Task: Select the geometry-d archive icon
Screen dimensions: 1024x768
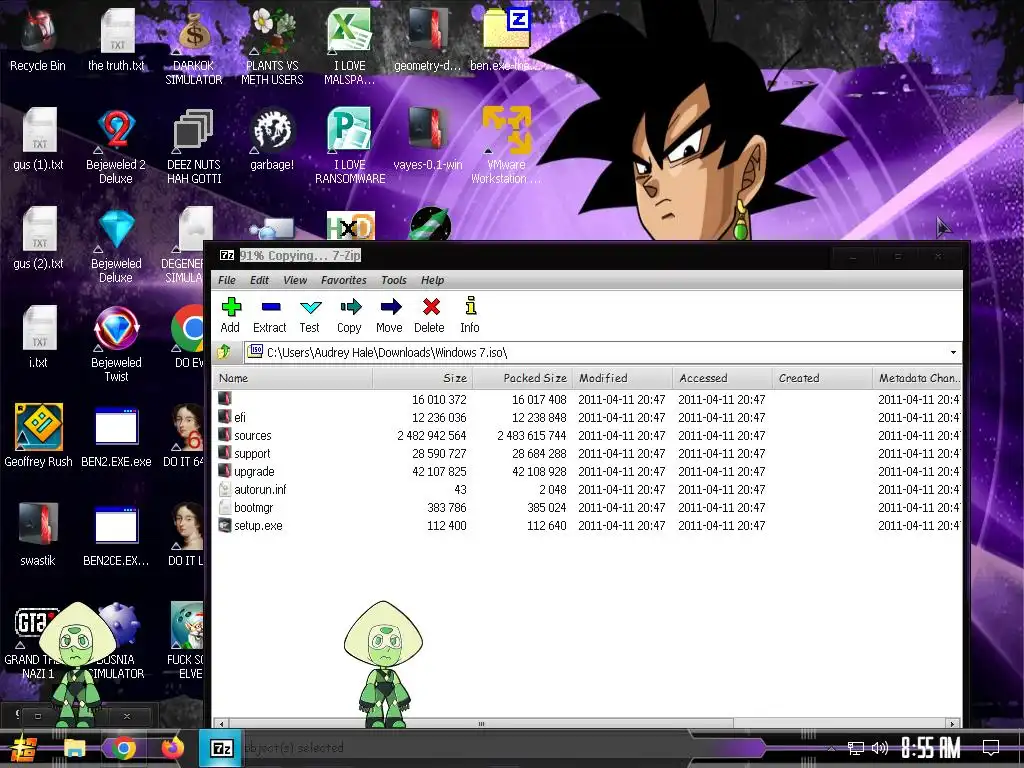Action: coord(428,40)
